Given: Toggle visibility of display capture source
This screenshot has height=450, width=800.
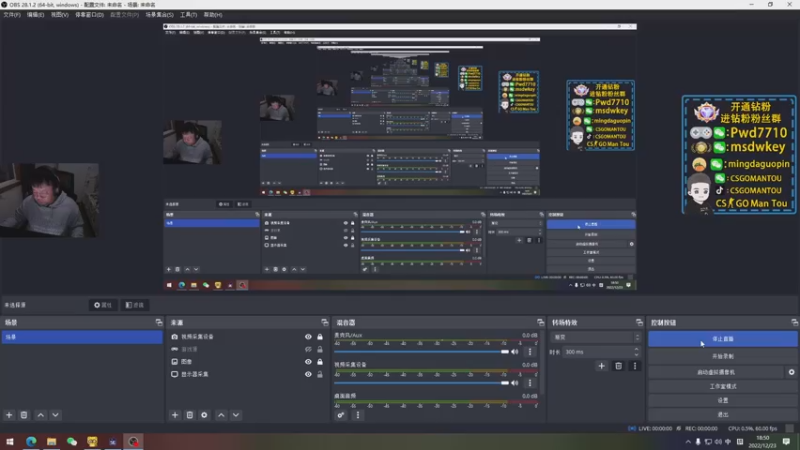Looking at the screenshot, I should click(x=308, y=374).
